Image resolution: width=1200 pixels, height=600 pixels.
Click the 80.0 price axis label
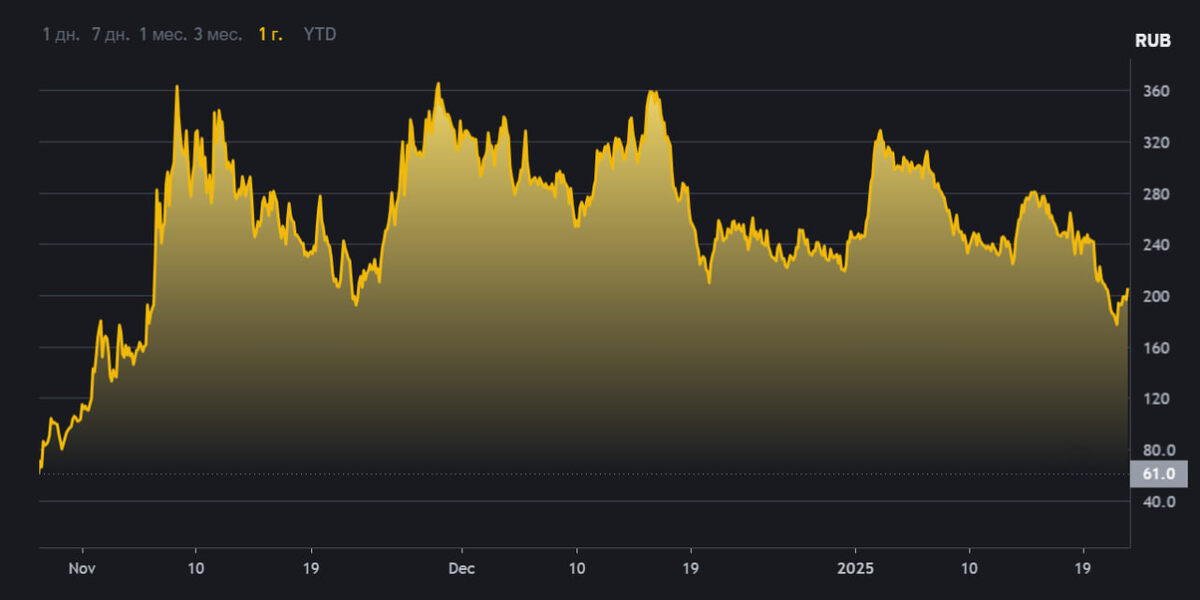click(1158, 450)
